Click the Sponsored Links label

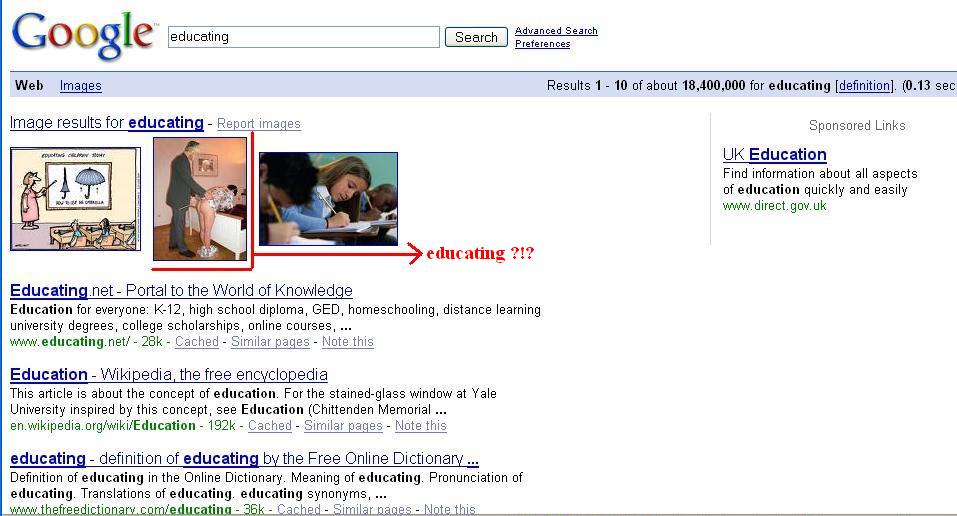point(857,126)
